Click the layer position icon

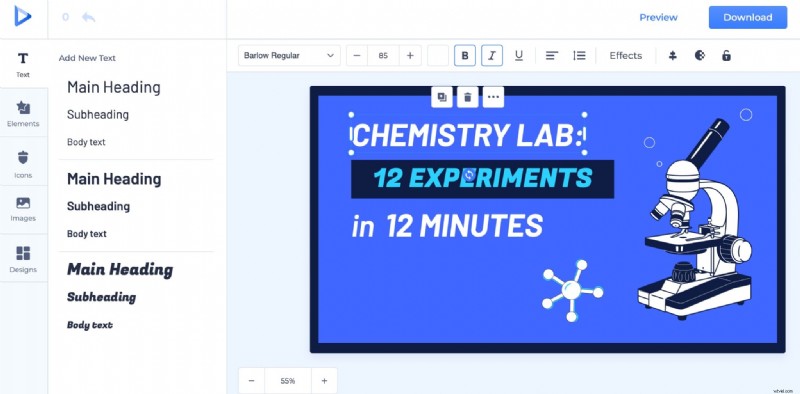coord(672,56)
